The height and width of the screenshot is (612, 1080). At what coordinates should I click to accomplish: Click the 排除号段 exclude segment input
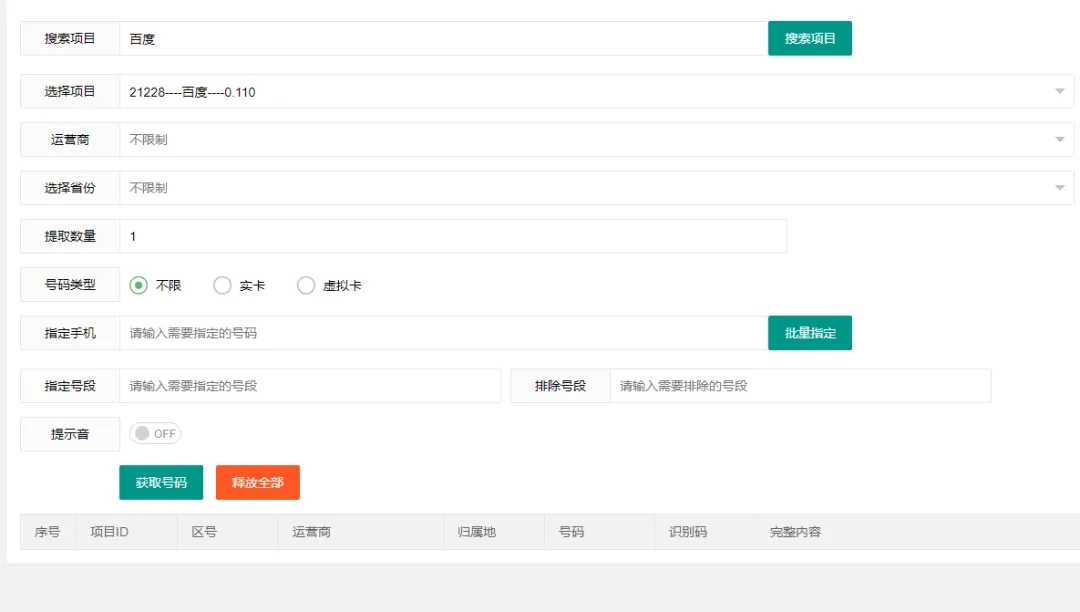799,386
